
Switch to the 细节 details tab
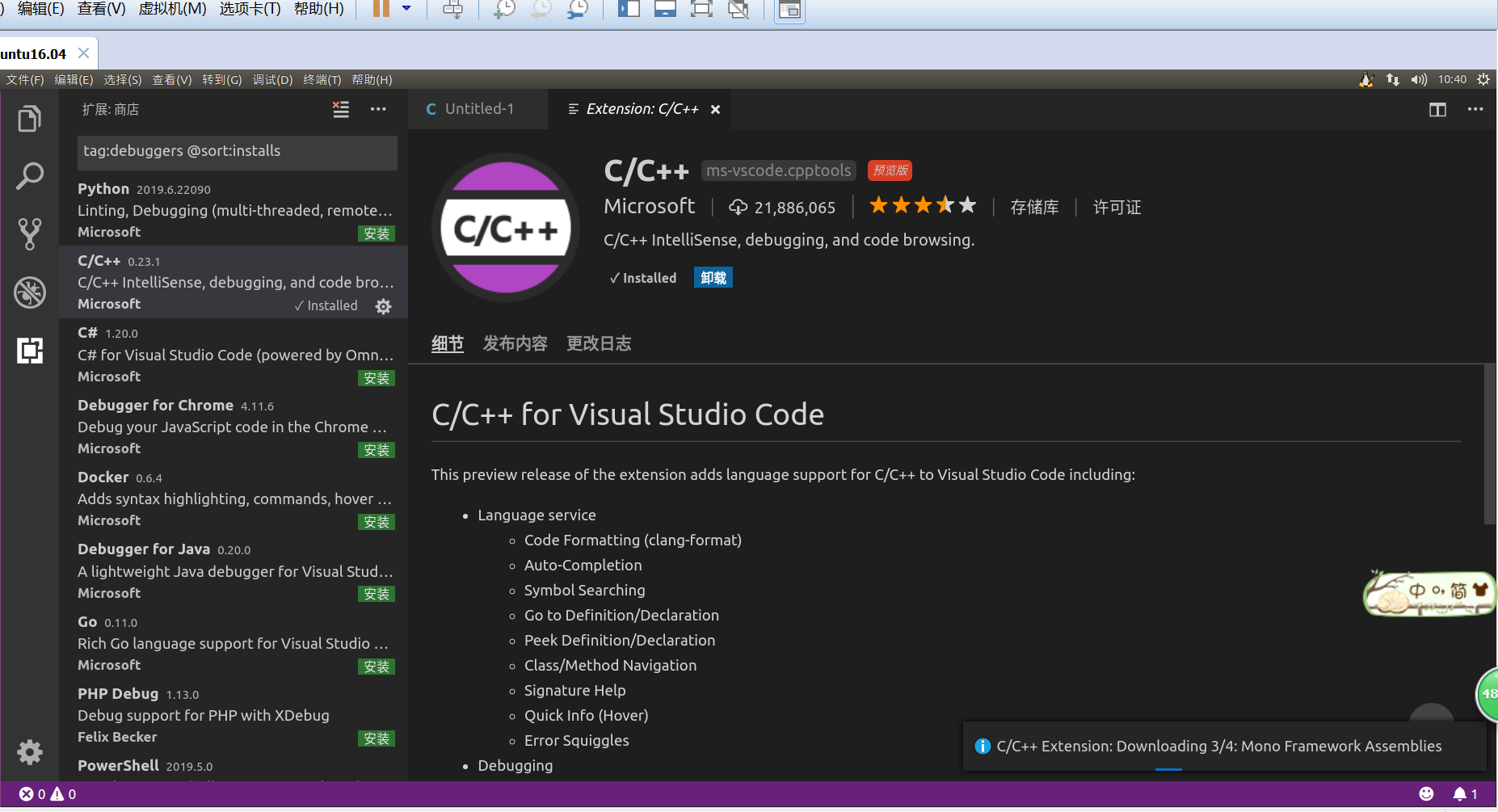point(448,344)
